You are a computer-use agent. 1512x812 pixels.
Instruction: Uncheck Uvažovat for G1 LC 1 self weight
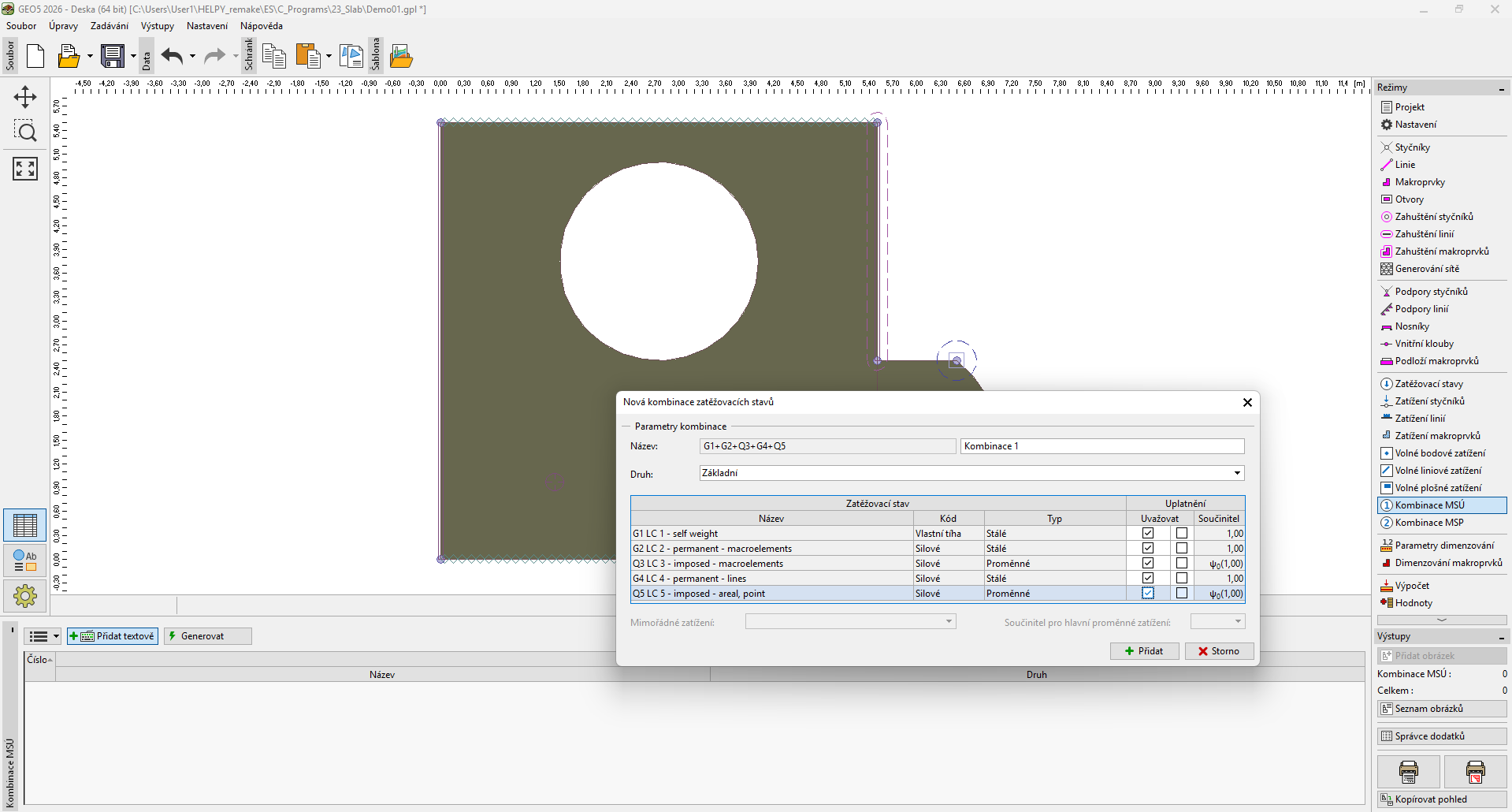point(1148,534)
